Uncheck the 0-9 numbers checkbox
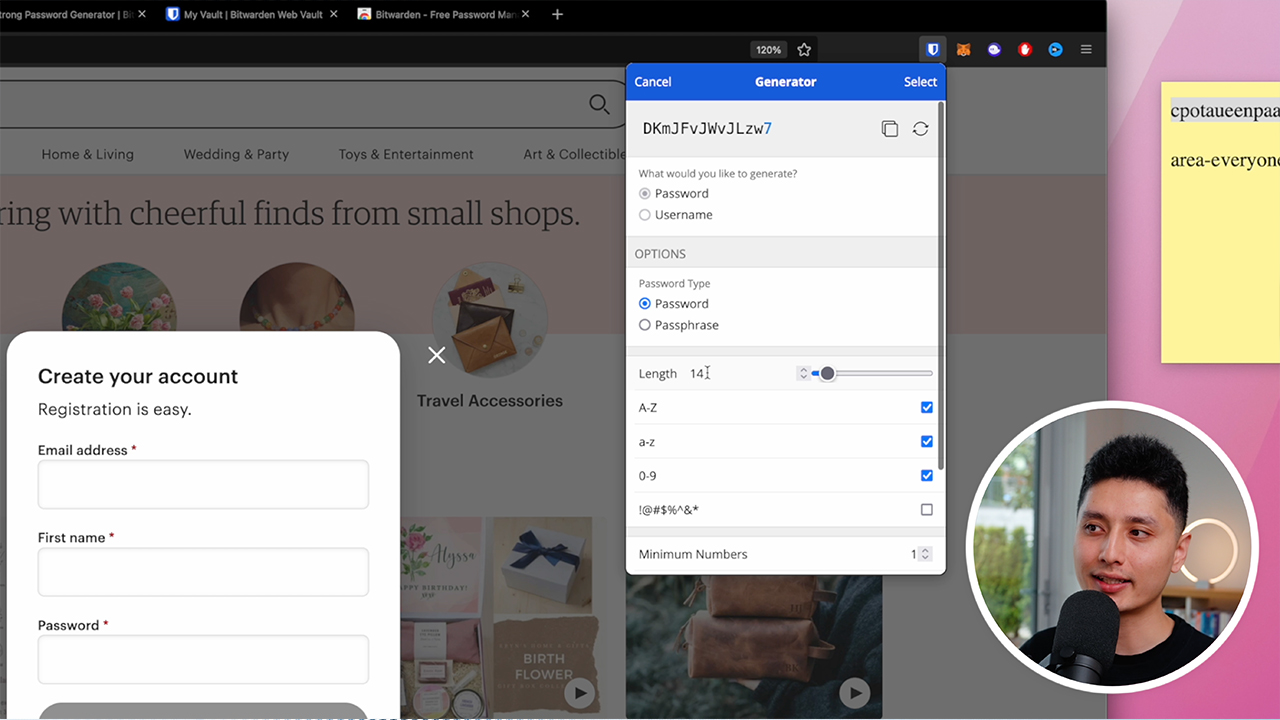 (927, 476)
